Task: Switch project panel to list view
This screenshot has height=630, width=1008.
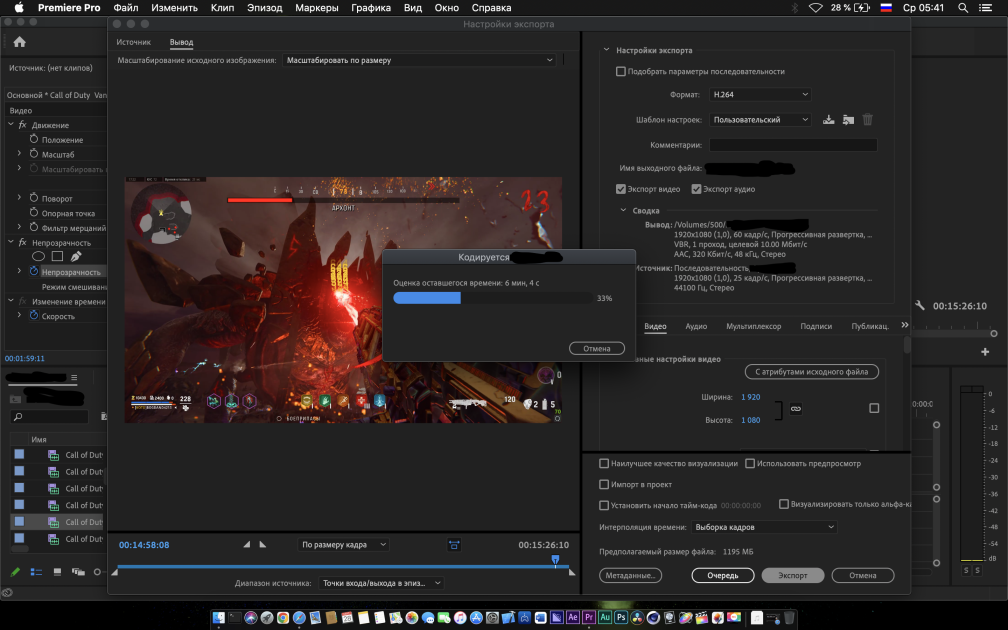Action: pos(36,572)
